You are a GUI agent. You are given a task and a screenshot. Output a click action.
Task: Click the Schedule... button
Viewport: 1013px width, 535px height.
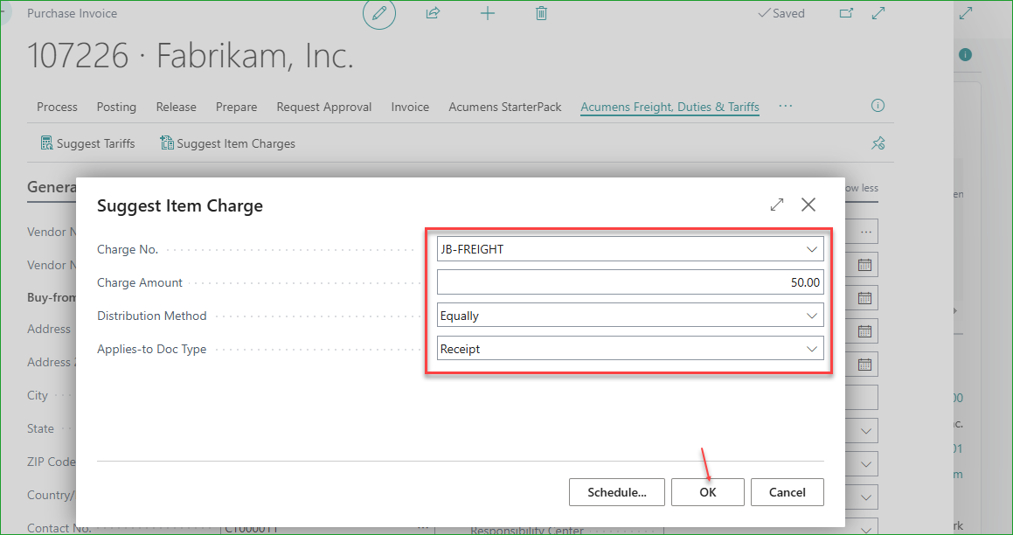tap(616, 492)
